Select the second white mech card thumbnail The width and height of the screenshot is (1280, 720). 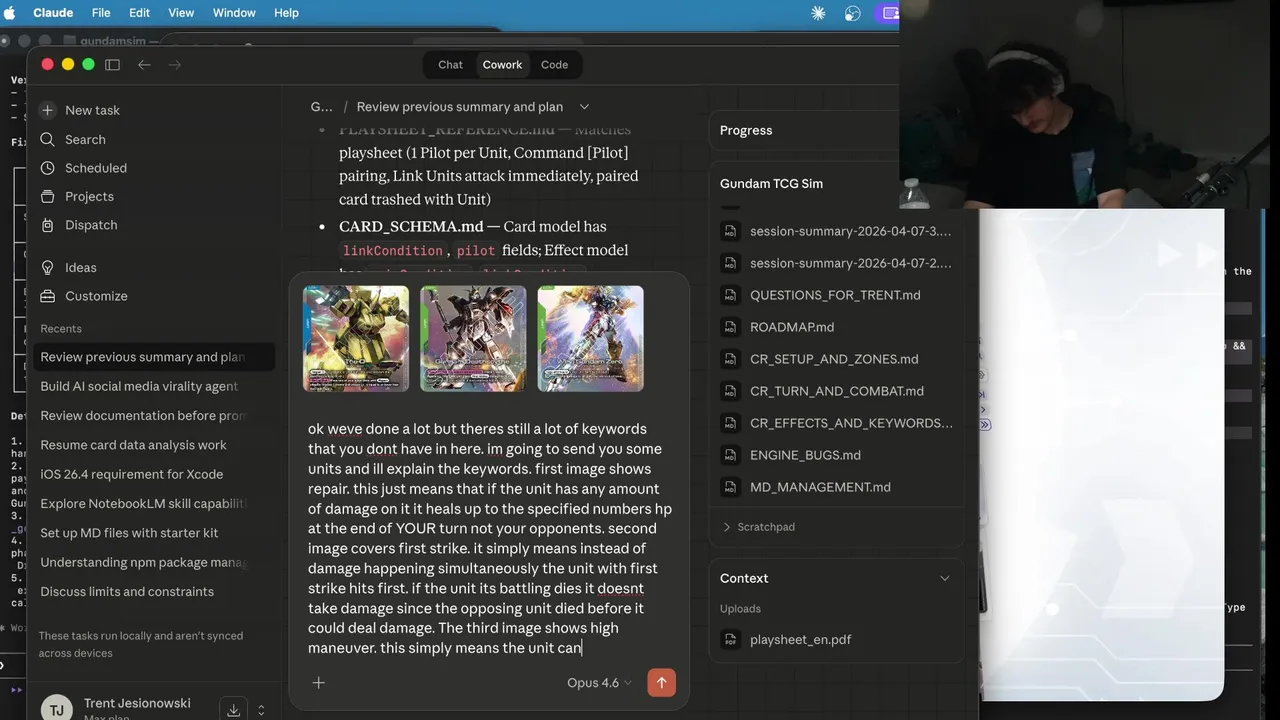coord(473,338)
